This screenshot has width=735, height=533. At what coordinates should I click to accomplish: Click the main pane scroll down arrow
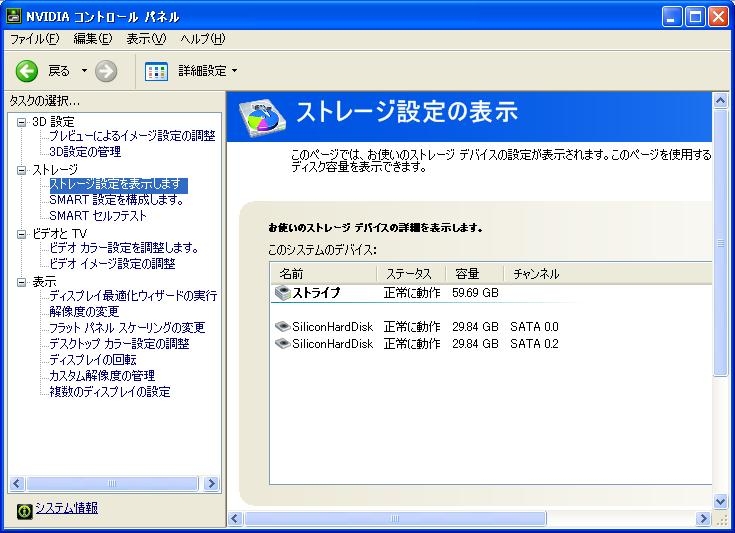[720, 502]
